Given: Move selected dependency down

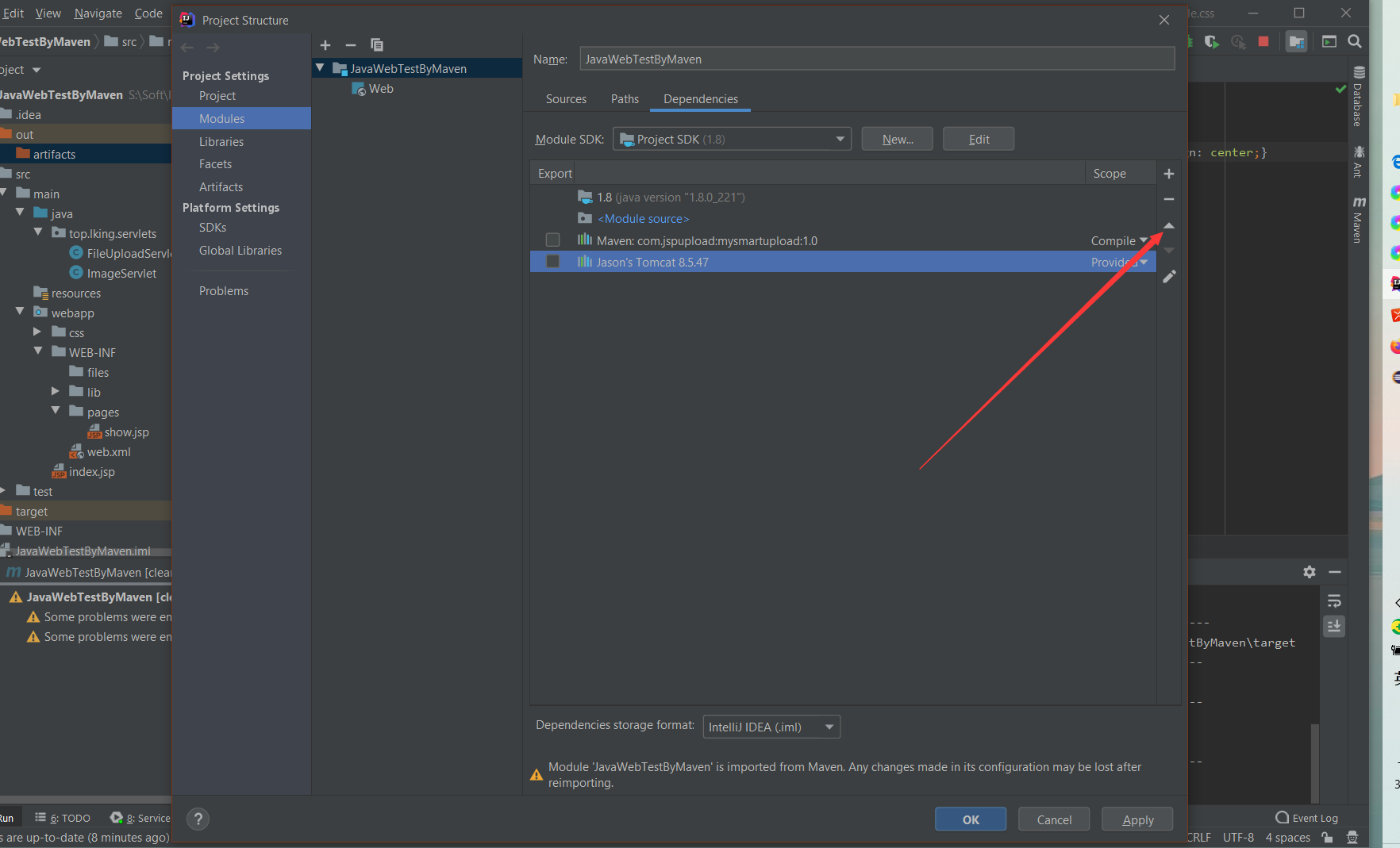Looking at the screenshot, I should [x=1169, y=251].
